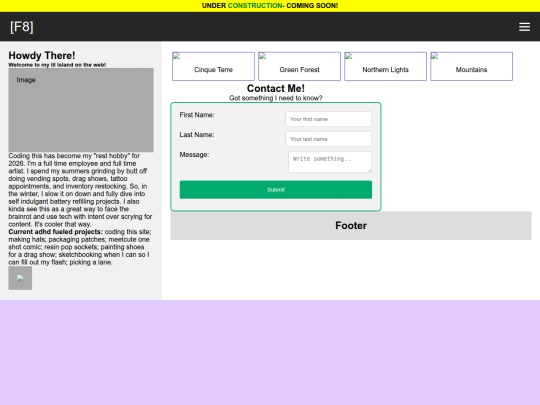Screen dimensions: 540x405
Task: Click the First Name: label
Action: [x=197, y=115]
